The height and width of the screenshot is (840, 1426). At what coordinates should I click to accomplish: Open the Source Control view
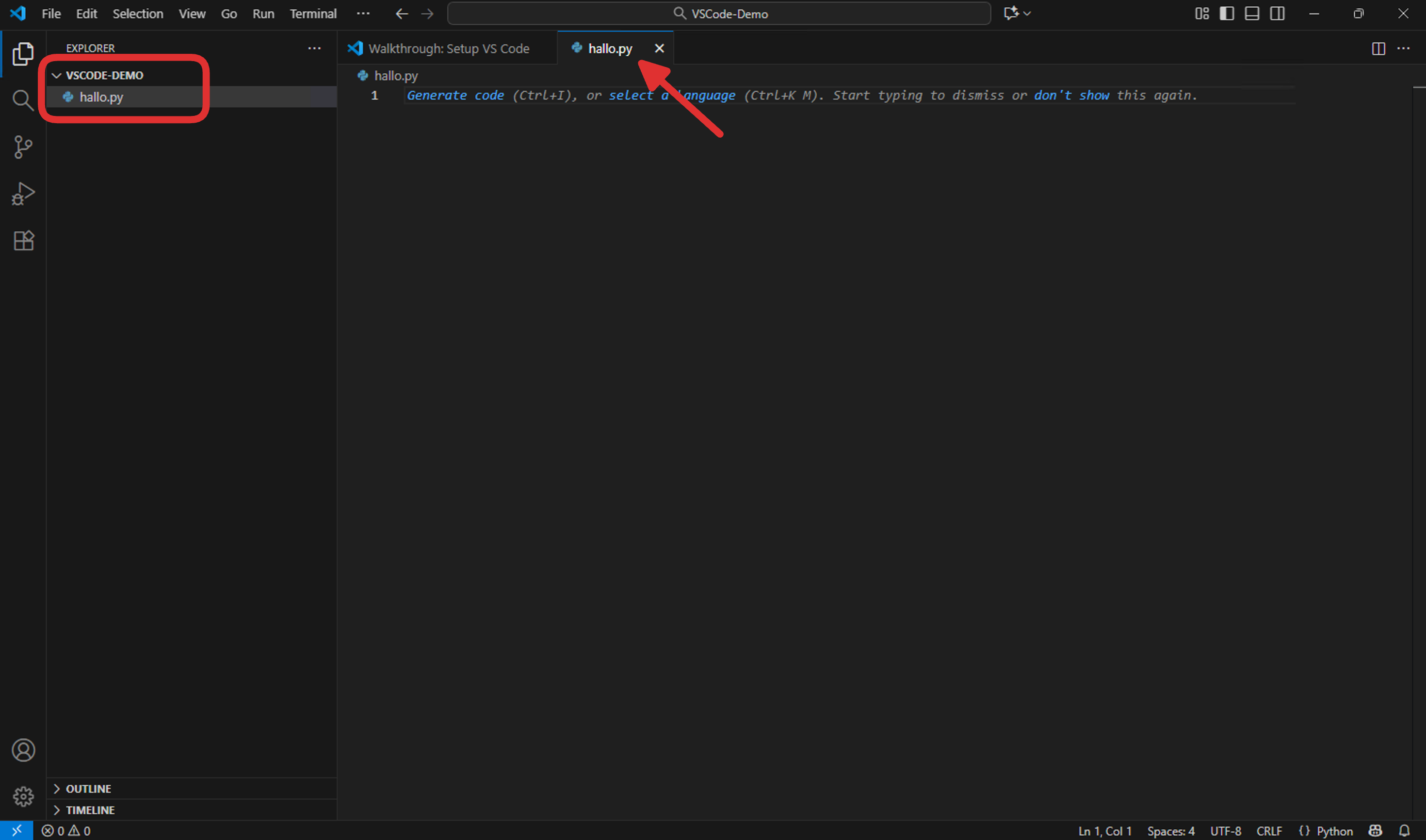coord(23,147)
